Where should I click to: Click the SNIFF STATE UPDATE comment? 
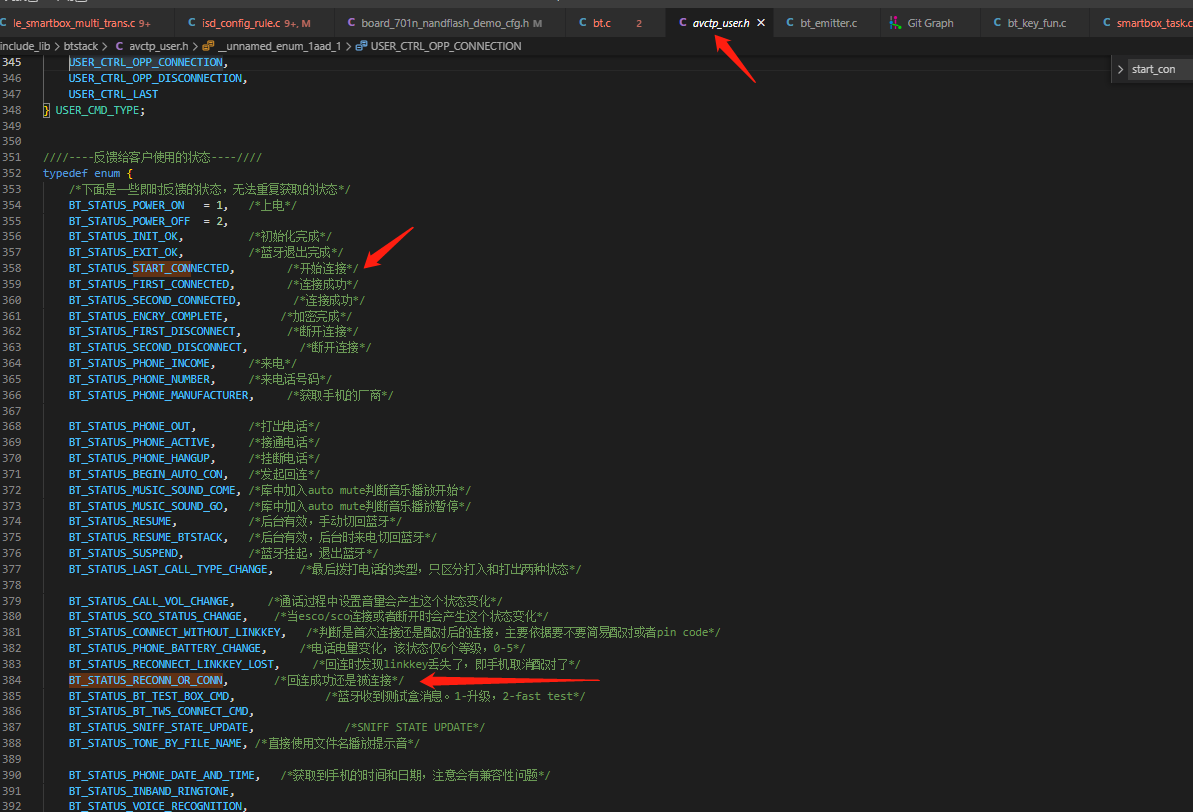tap(415, 728)
